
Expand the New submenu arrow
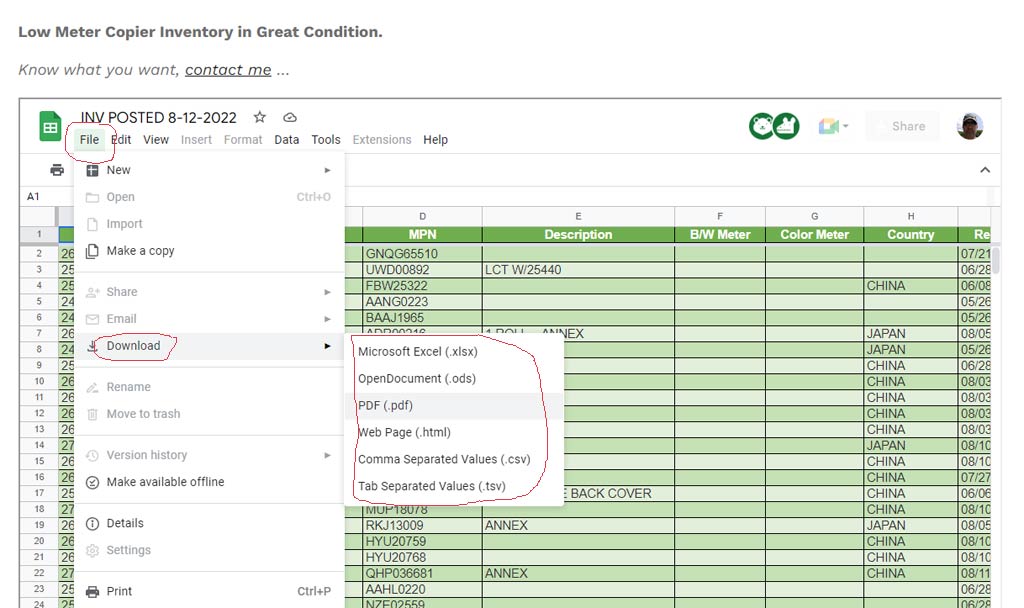pos(327,170)
